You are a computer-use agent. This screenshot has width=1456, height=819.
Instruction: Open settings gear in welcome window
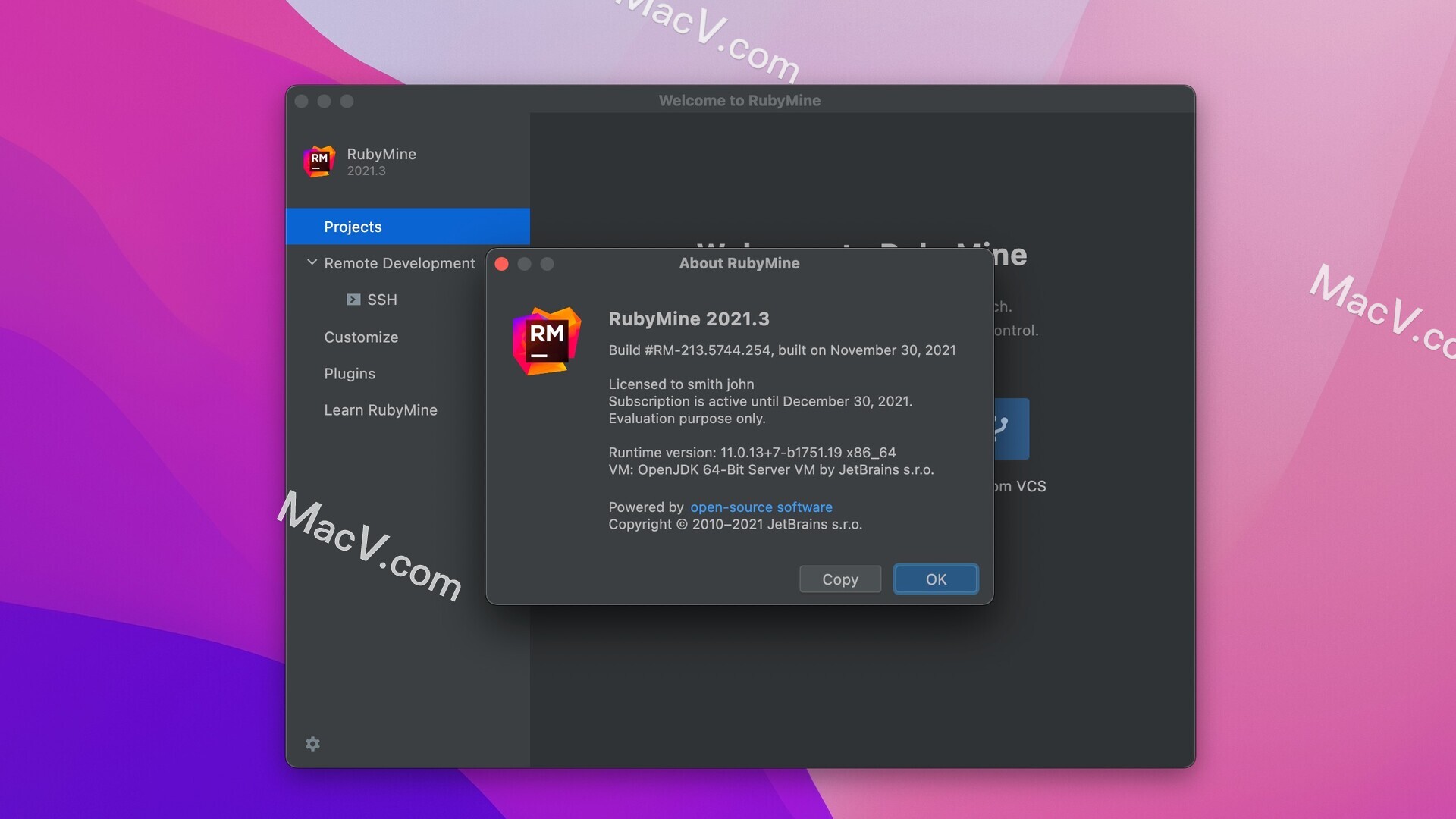tap(312, 744)
